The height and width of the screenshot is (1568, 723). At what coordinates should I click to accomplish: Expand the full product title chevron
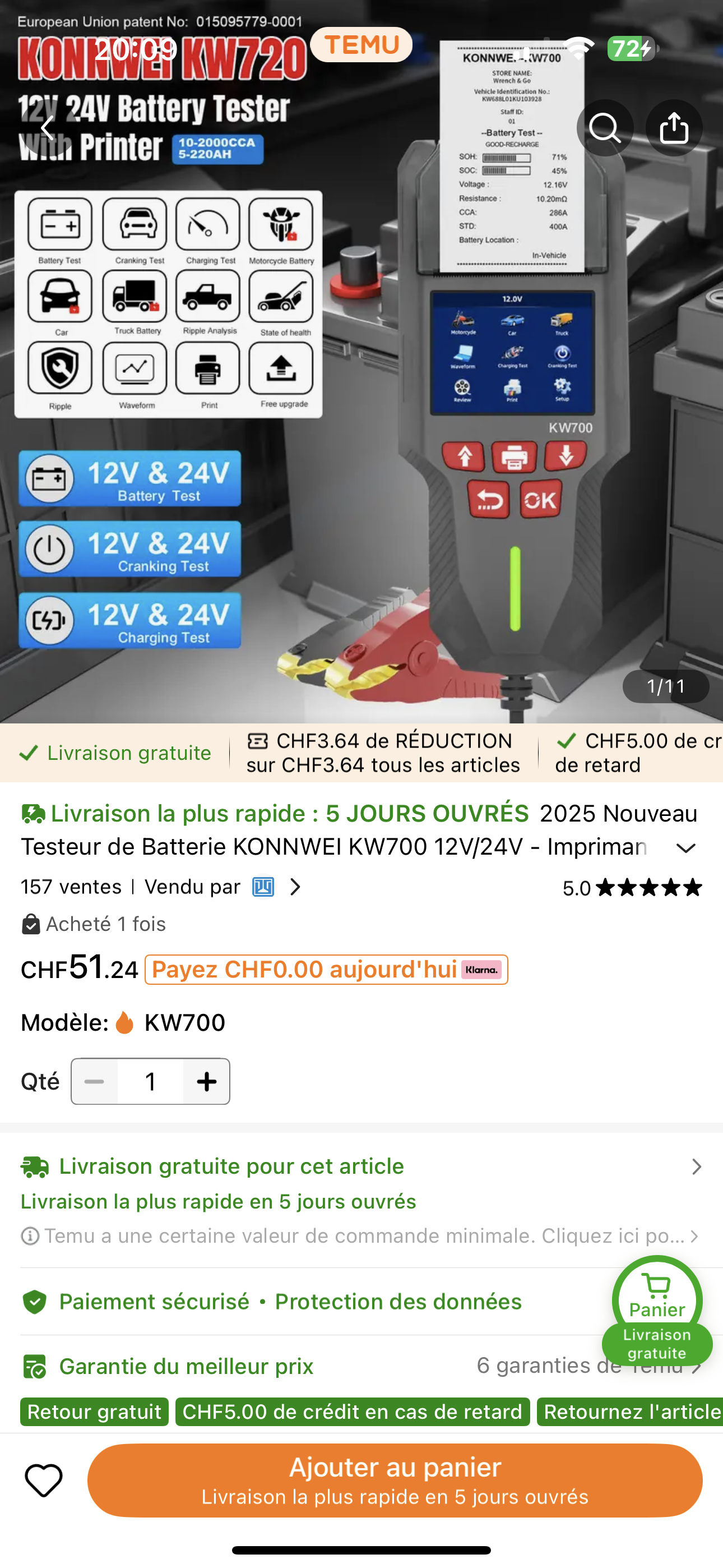pyautogui.click(x=686, y=848)
